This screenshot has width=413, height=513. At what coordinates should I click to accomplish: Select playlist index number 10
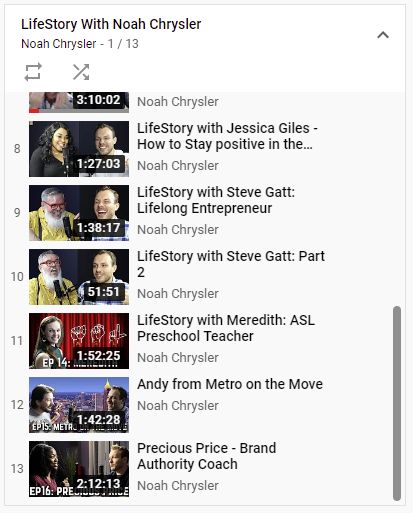coord(17,277)
